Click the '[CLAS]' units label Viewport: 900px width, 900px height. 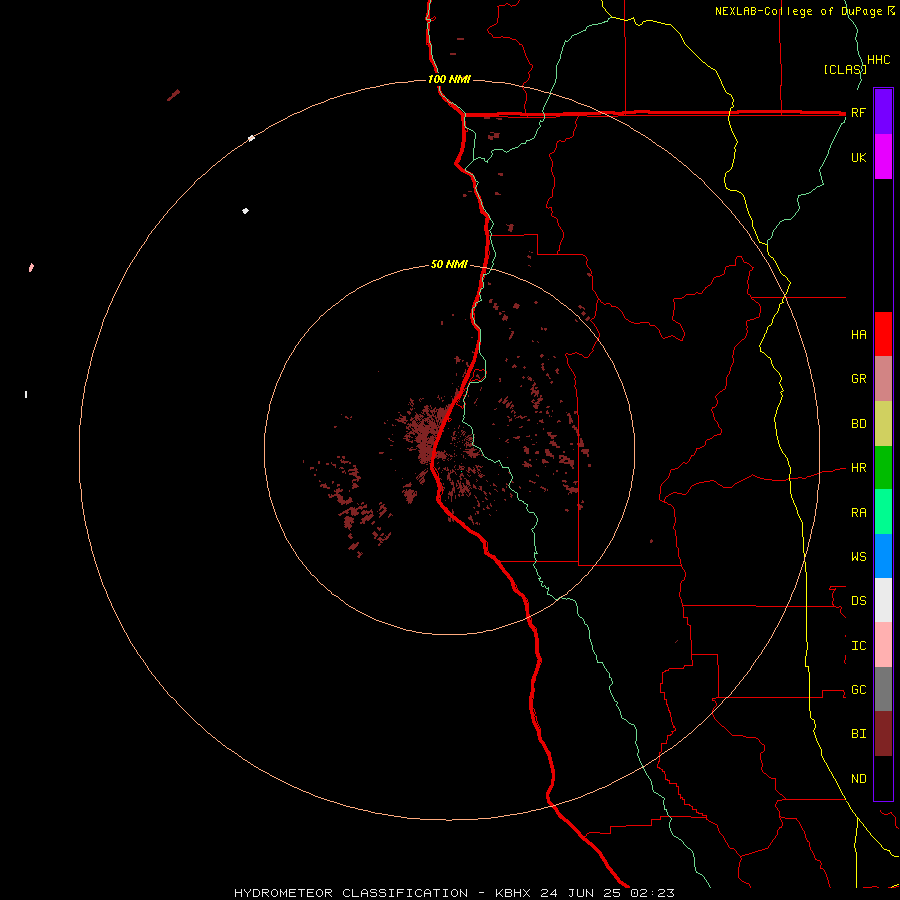click(x=845, y=69)
